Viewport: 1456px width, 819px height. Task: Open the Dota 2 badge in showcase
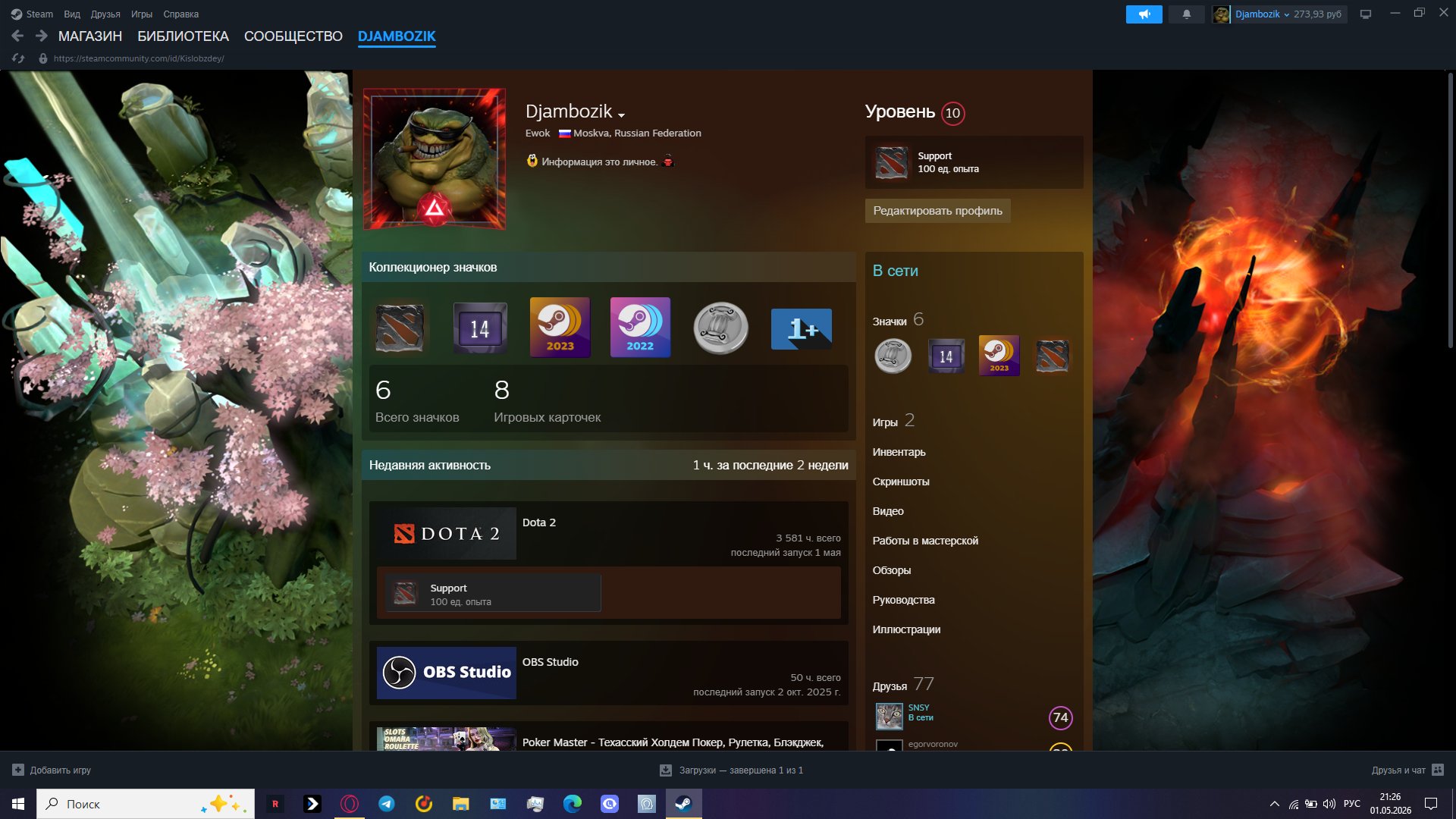[x=400, y=328]
